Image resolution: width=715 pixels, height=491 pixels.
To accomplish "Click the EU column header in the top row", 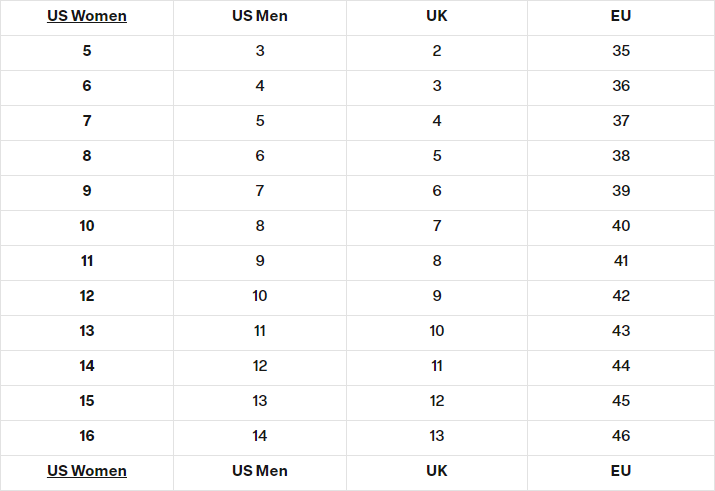I will 621,16.
